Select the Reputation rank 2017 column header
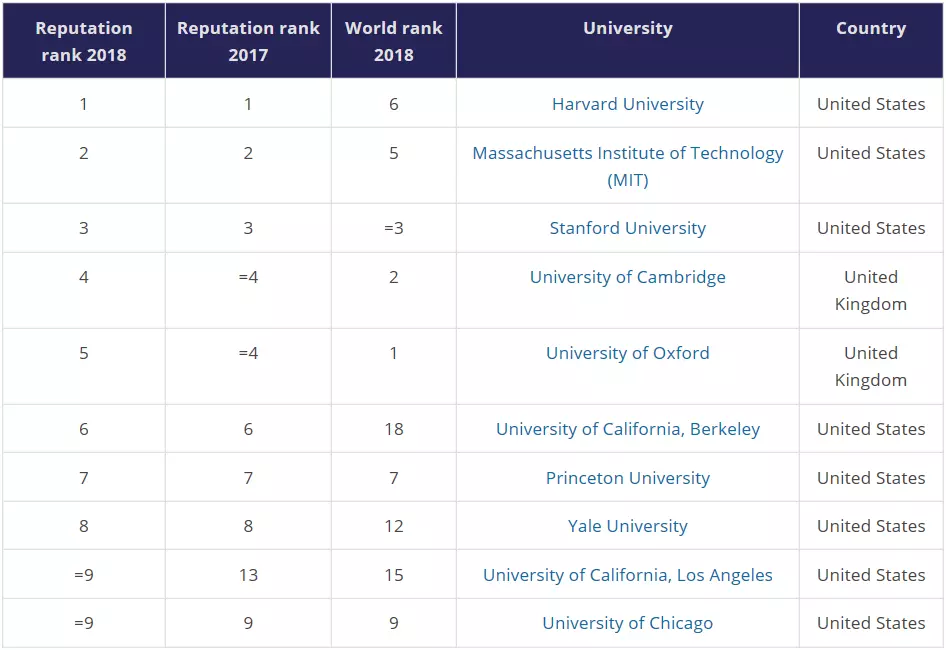 [x=248, y=41]
